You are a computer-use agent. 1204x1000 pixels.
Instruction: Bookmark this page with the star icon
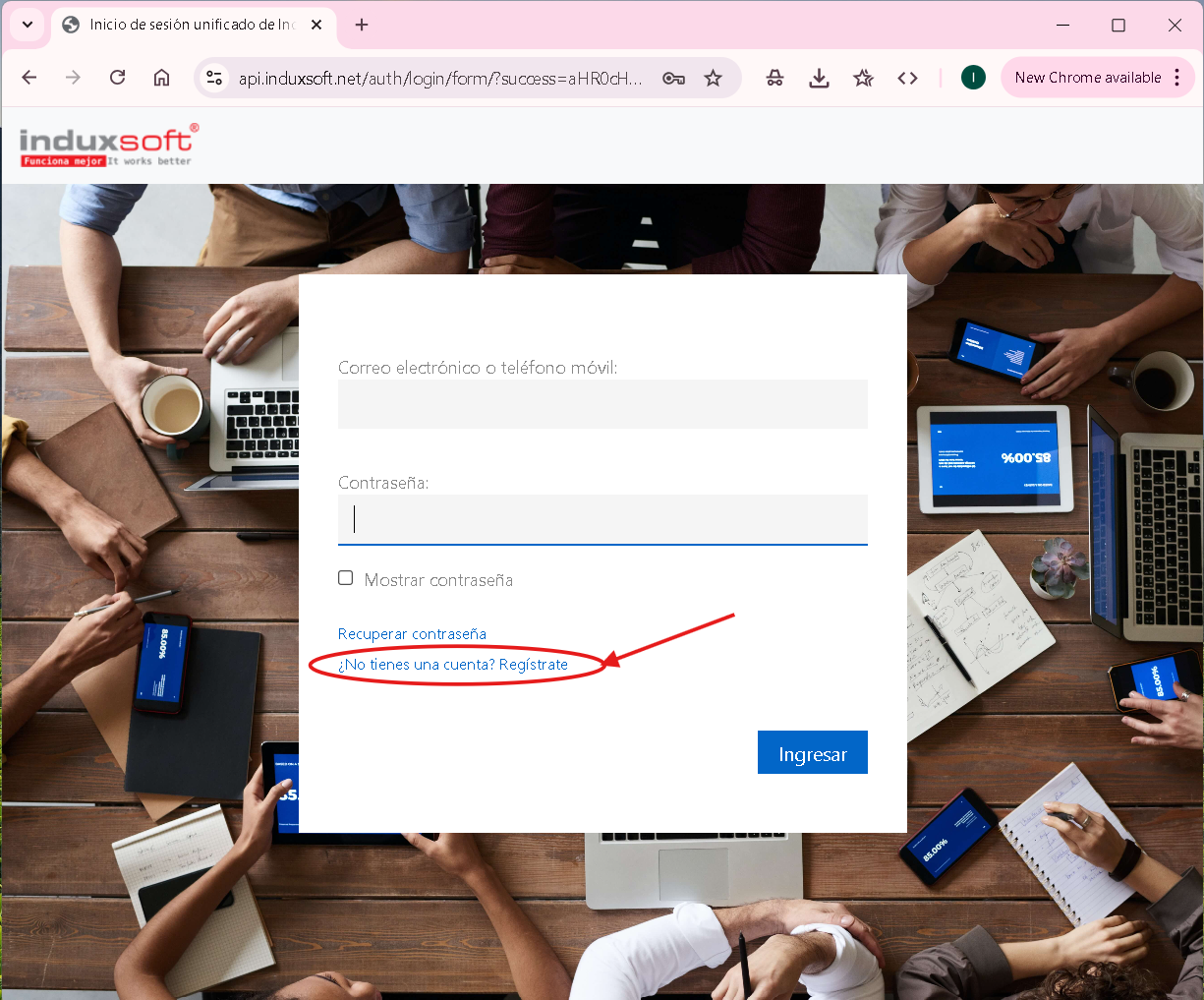point(714,78)
